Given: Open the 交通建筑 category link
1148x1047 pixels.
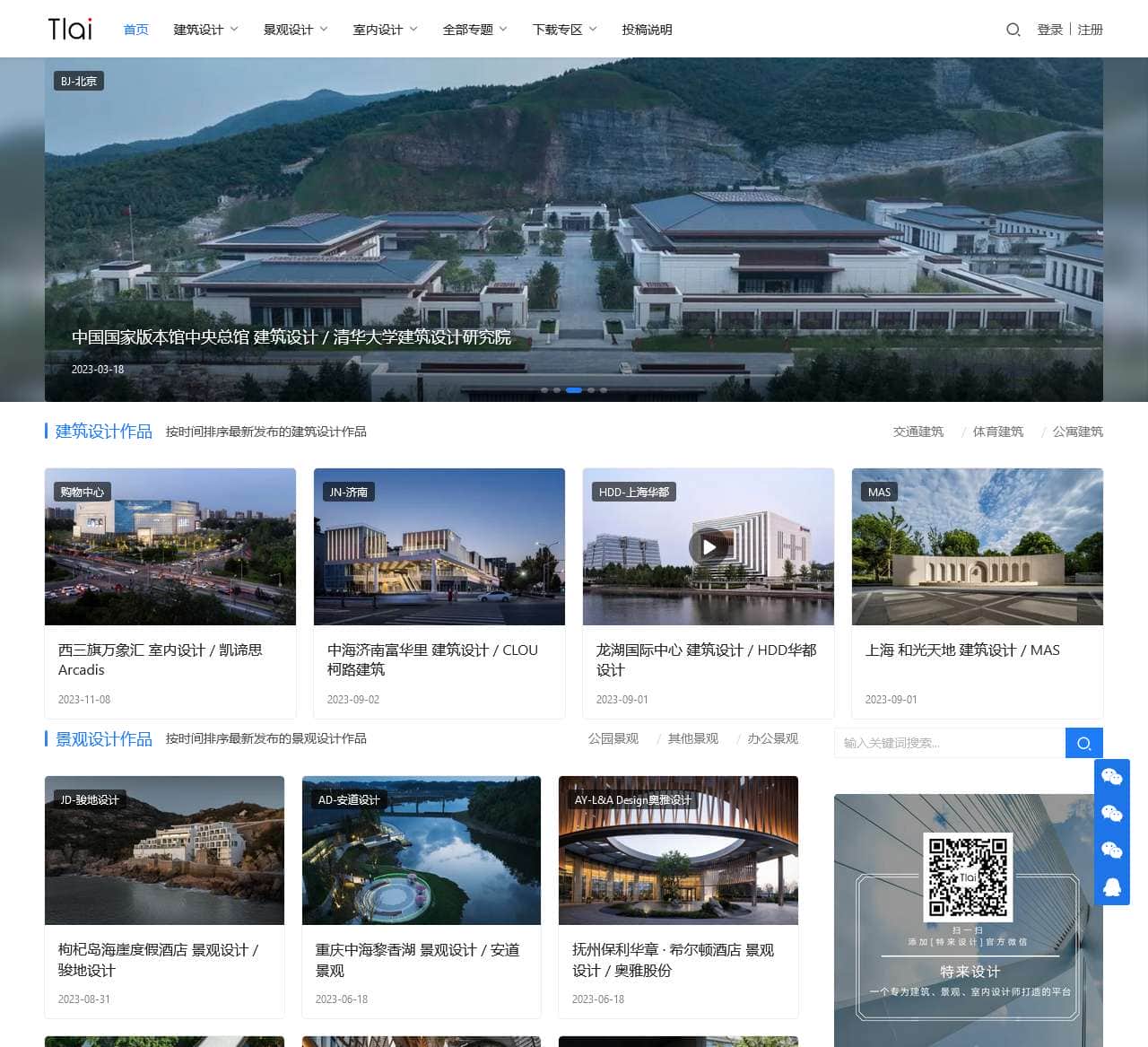Looking at the screenshot, I should [918, 432].
